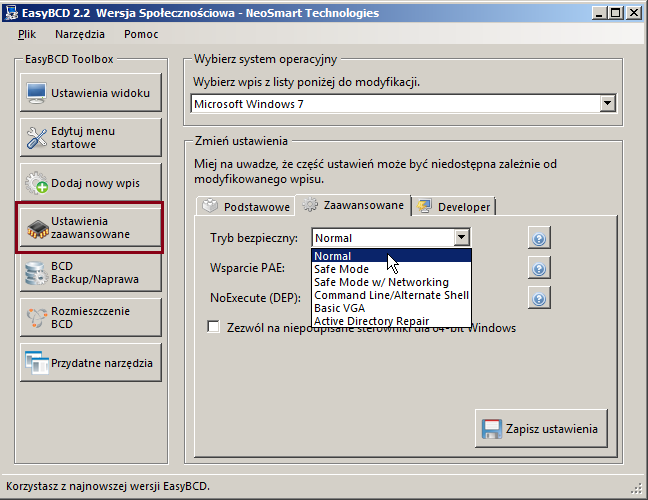
Task: Click help icon next to NoExecute (DEP)
Action: (x=539, y=298)
